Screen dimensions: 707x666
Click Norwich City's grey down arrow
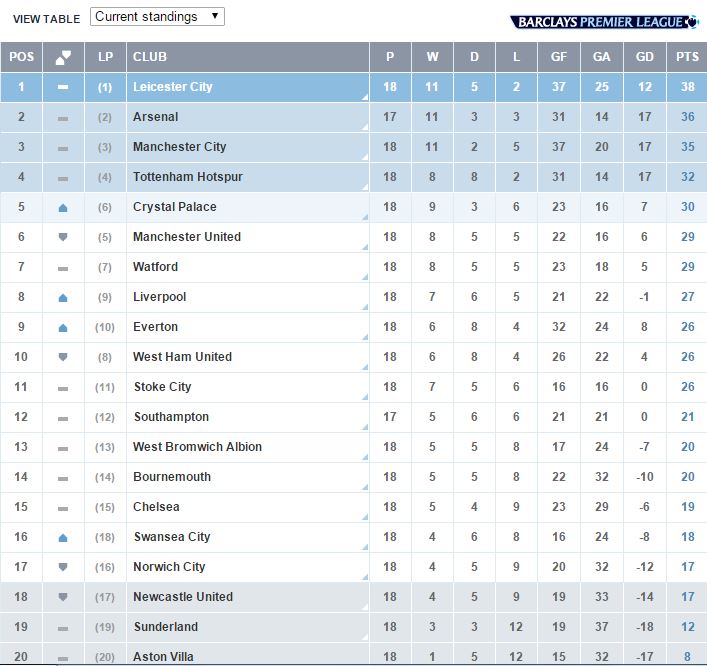[63, 567]
